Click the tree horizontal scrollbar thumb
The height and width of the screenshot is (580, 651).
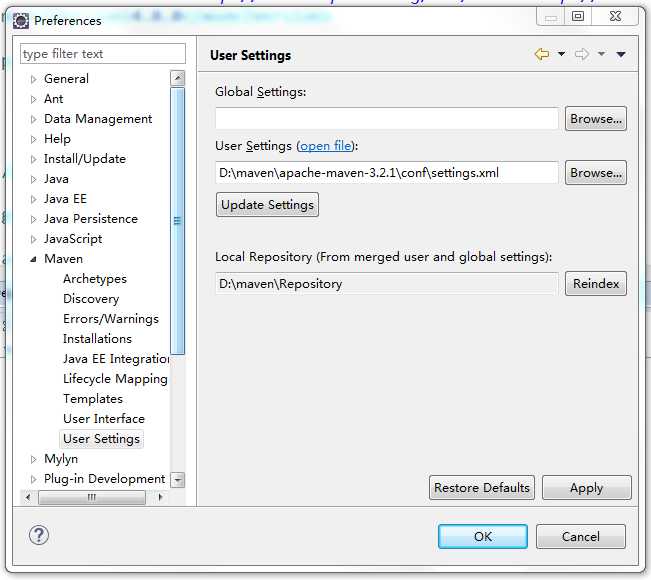92,497
